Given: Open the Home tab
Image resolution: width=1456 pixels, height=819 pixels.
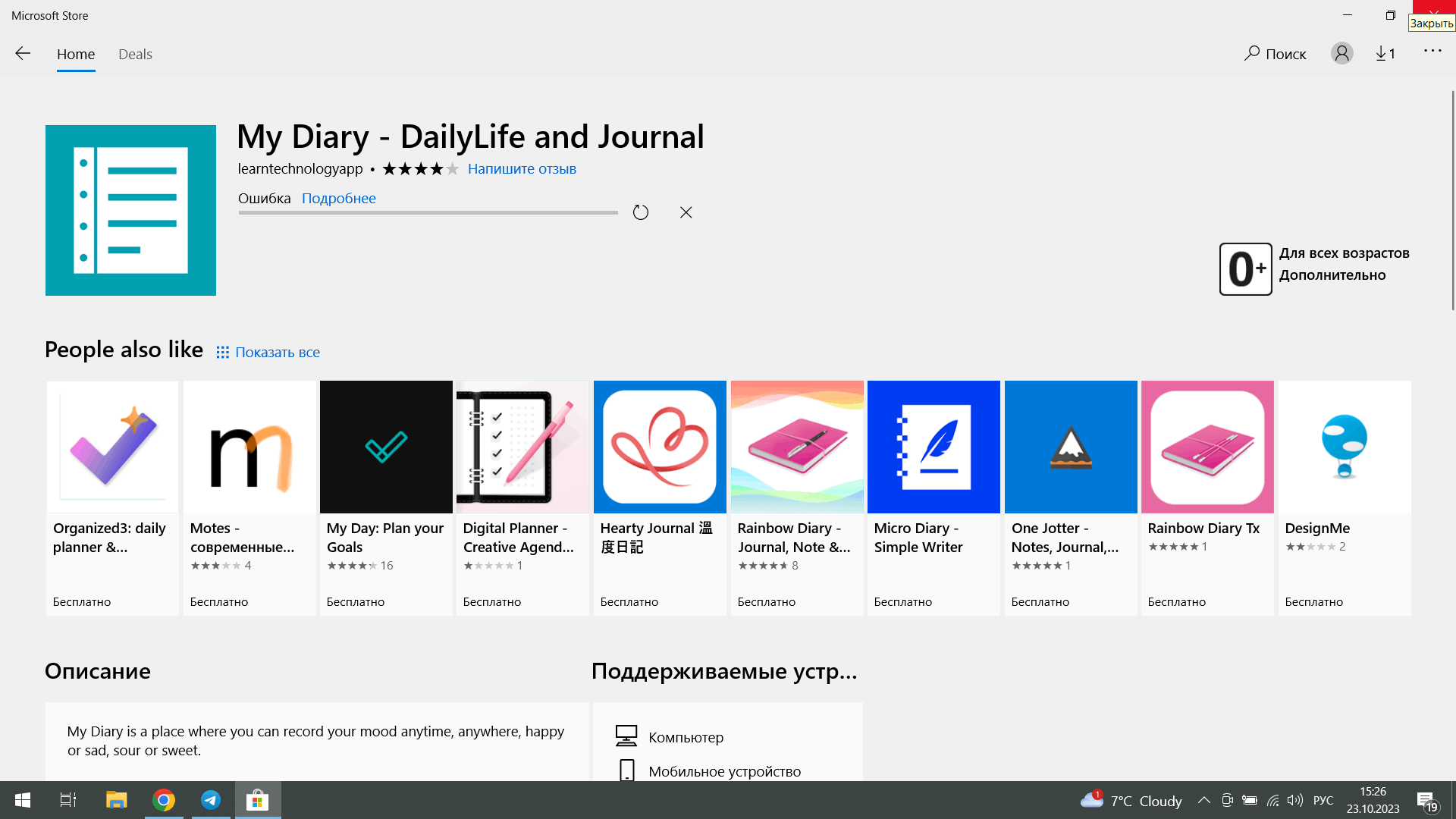Looking at the screenshot, I should (x=76, y=54).
